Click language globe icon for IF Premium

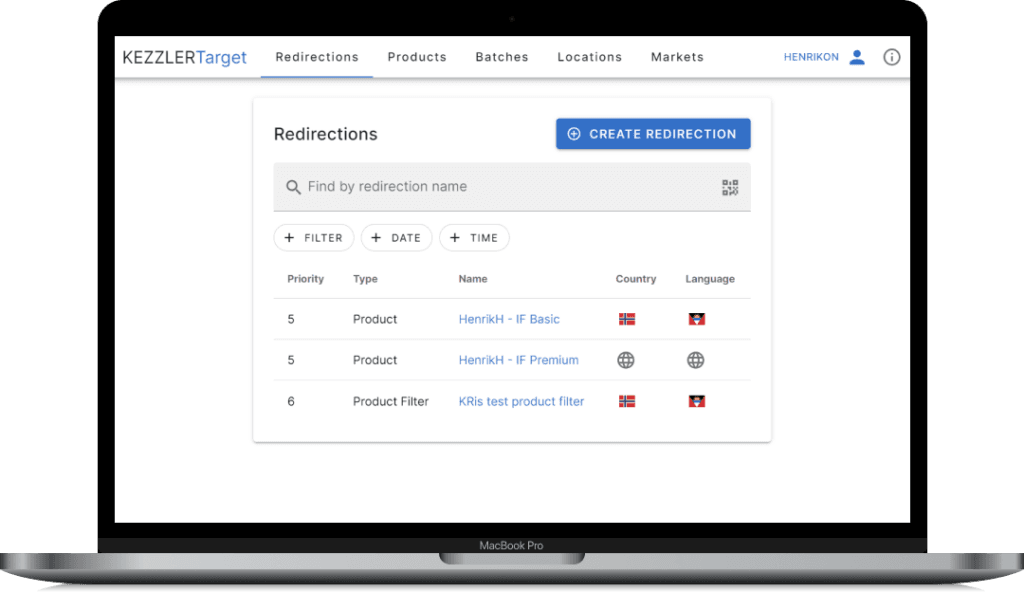point(696,360)
